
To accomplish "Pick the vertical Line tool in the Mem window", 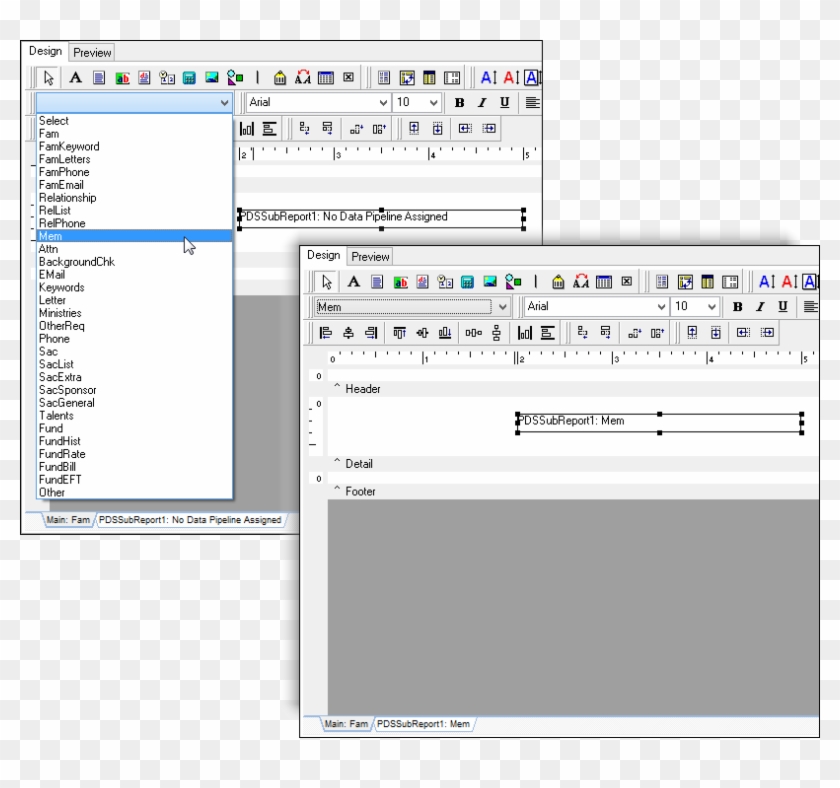I will 535,282.
